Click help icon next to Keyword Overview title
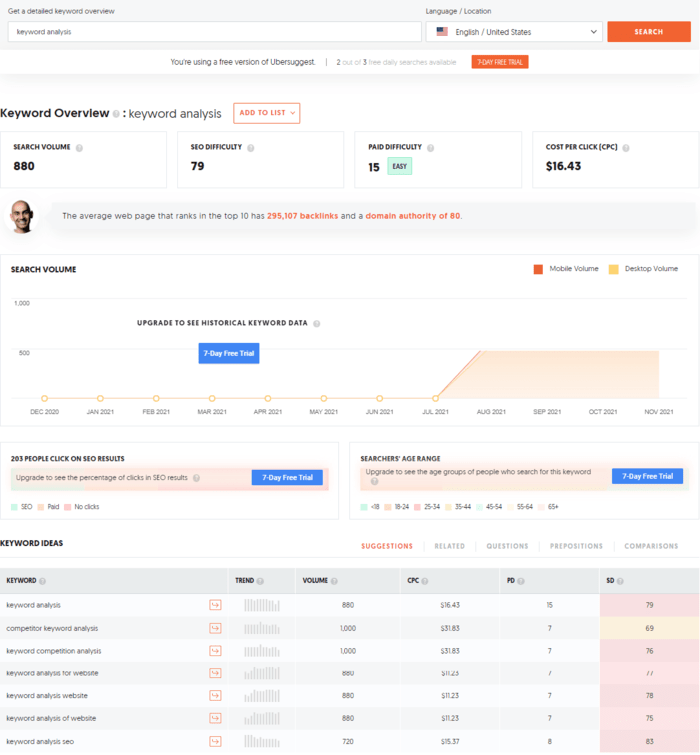The height and width of the screenshot is (755, 700). point(116,114)
